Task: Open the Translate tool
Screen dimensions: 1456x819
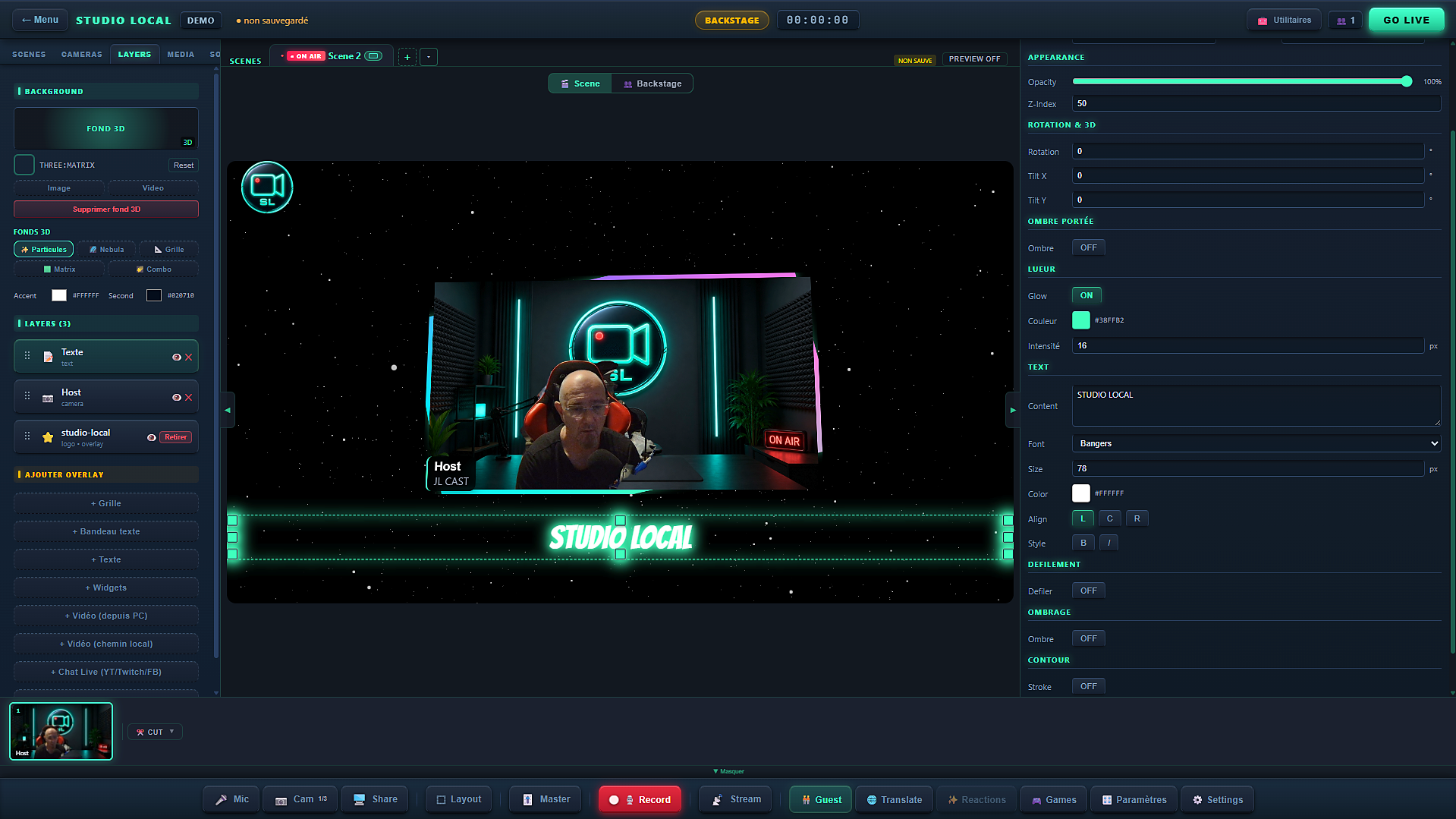Action: [895, 799]
